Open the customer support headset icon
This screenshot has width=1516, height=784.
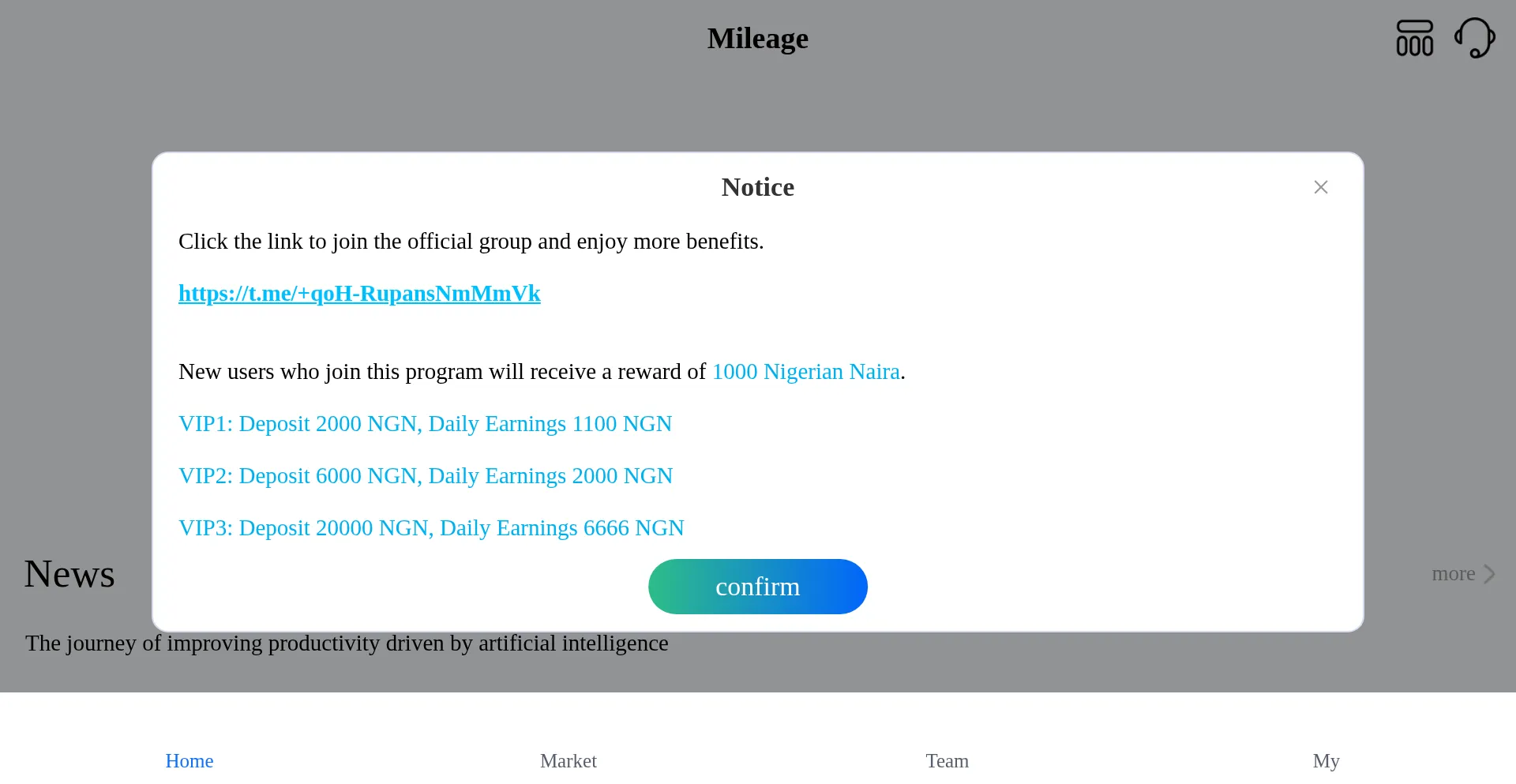click(1474, 38)
